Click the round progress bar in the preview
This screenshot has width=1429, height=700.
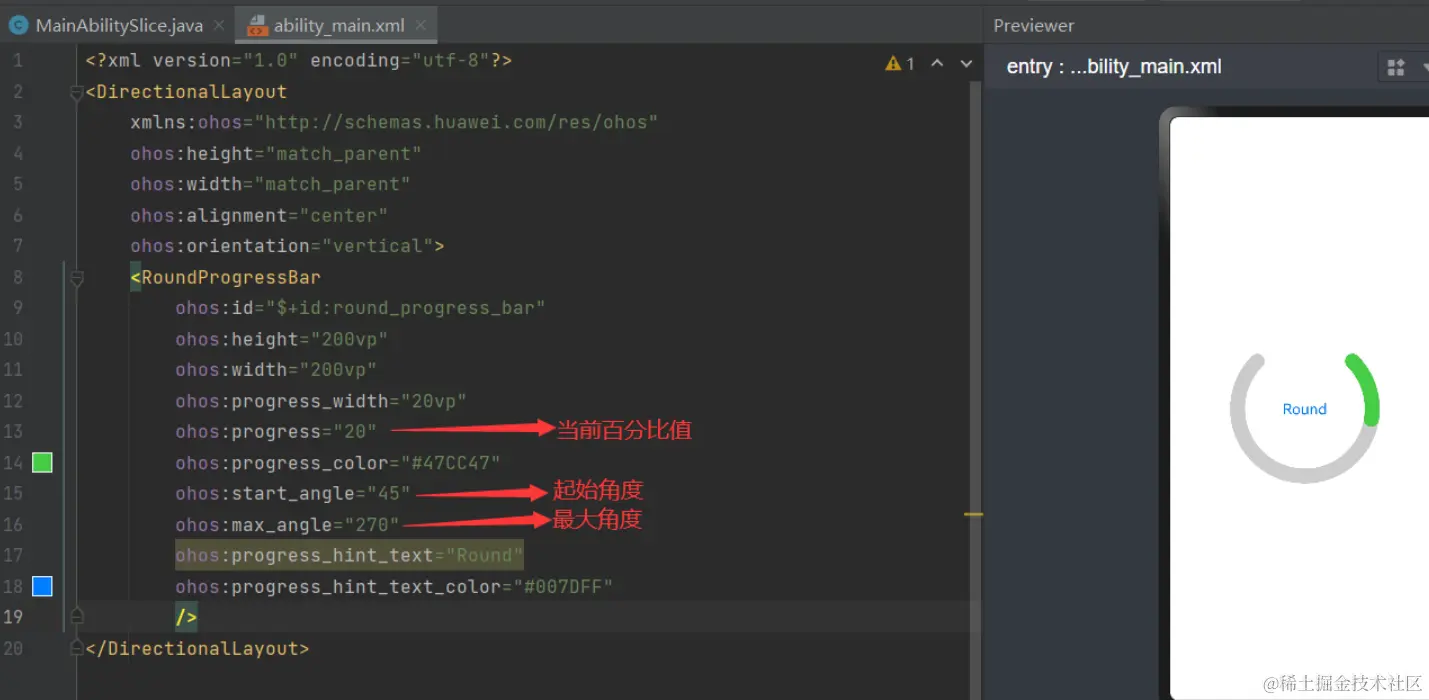(x=1305, y=418)
